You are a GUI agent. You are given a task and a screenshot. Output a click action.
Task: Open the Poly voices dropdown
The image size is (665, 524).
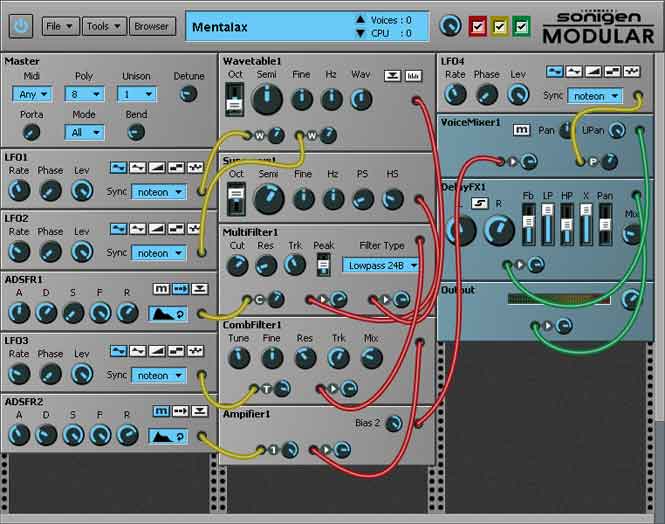coord(84,94)
